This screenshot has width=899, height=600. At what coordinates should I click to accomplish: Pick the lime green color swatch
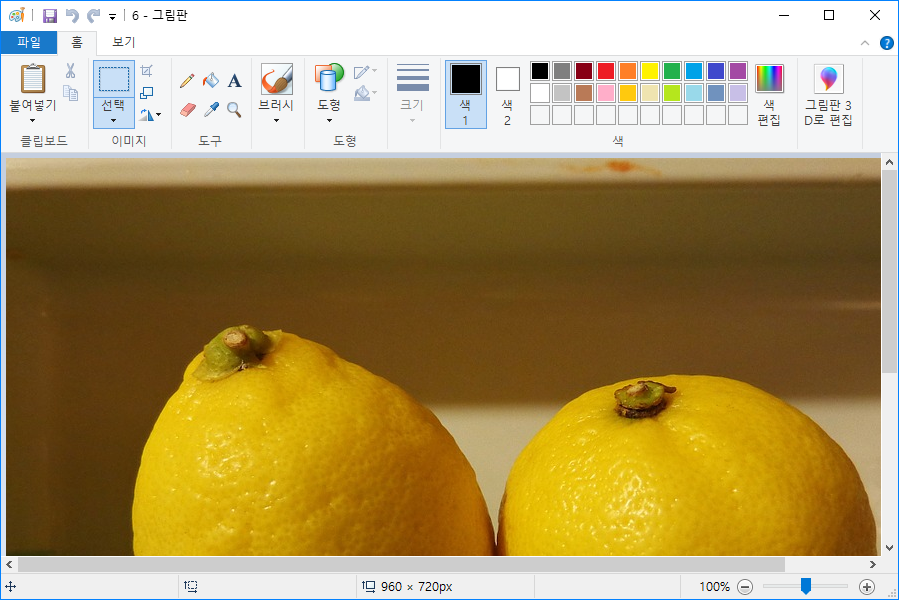[x=671, y=92]
